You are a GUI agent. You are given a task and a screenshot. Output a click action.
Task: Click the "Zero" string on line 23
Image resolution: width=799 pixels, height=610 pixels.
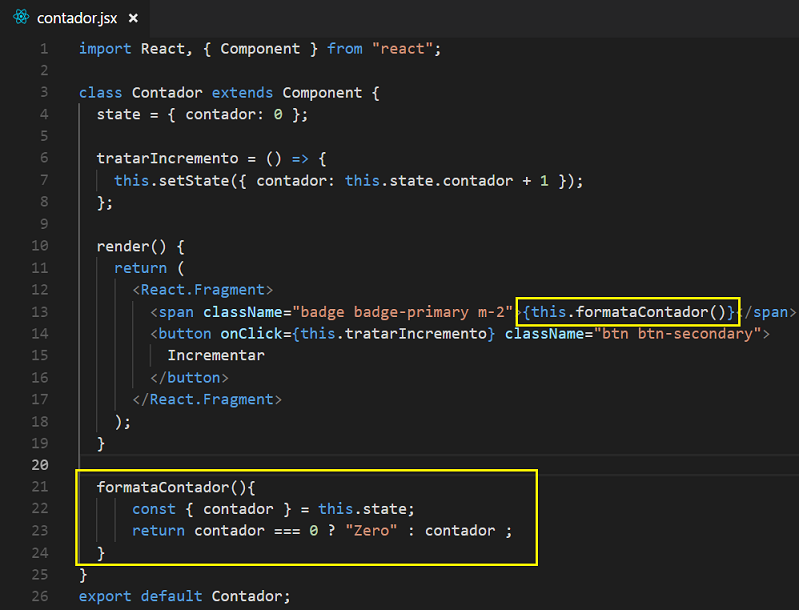point(371,531)
